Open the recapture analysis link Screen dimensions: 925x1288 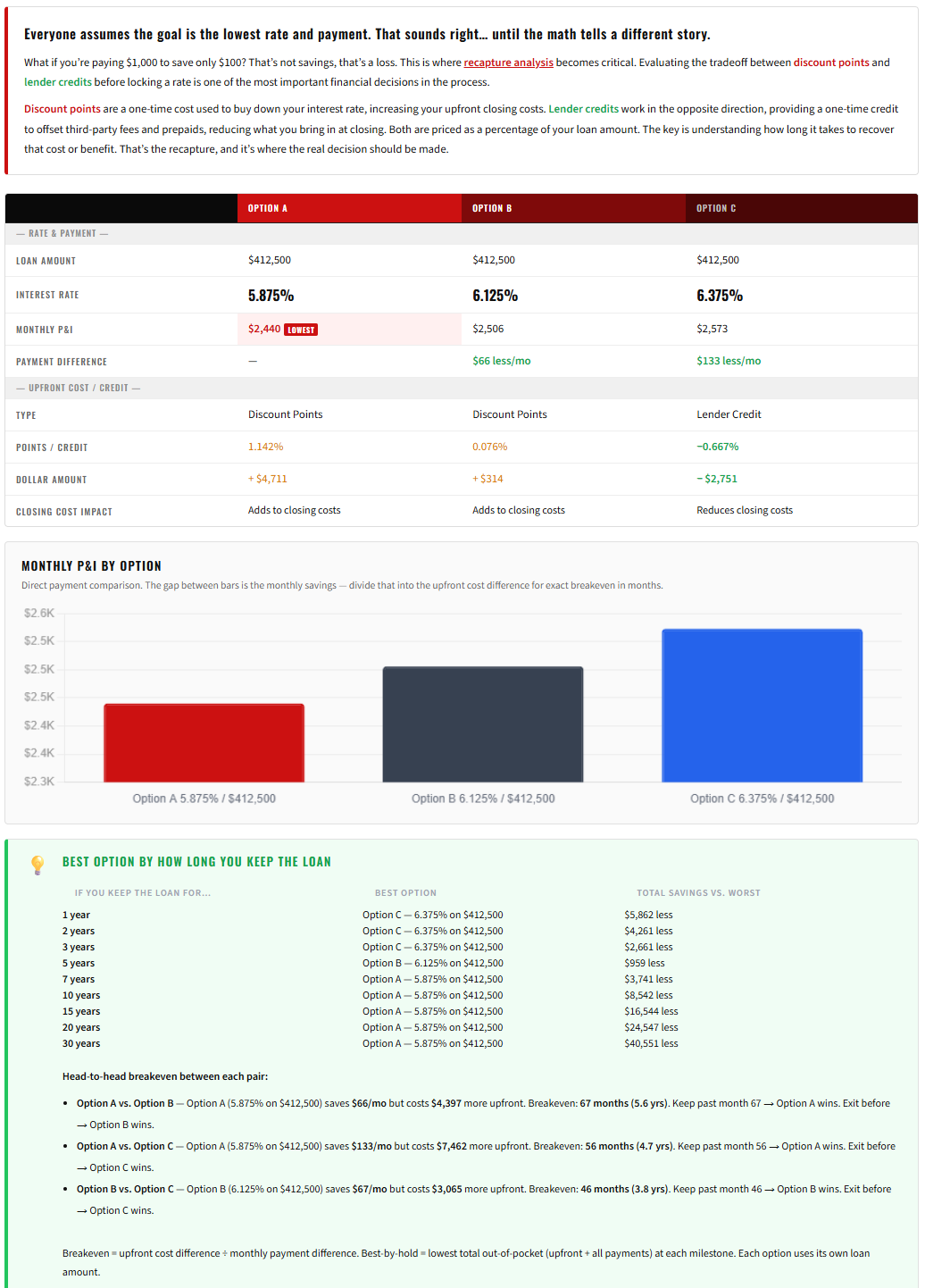pyautogui.click(x=508, y=63)
